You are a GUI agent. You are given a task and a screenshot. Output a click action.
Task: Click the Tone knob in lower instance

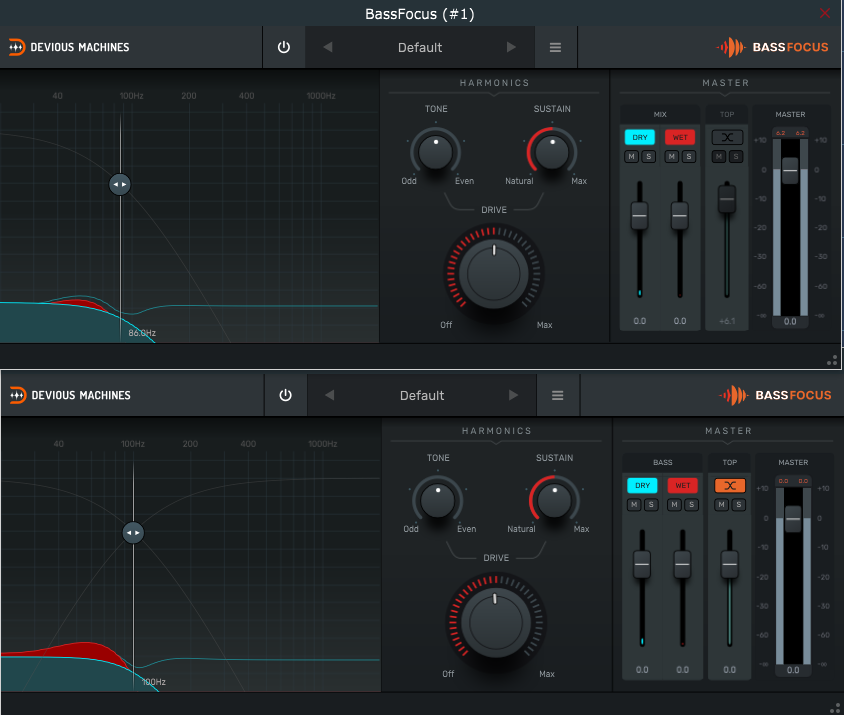[438, 500]
